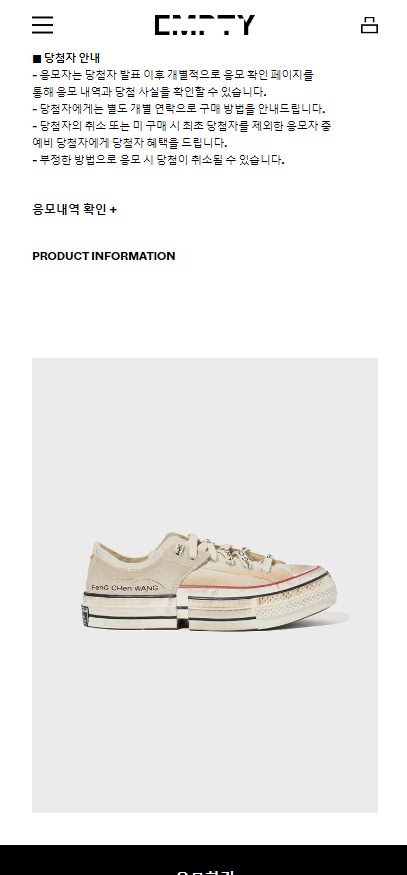Expand the 응모내역 확인 + section
This screenshot has height=875, width=407.
[x=74, y=209]
